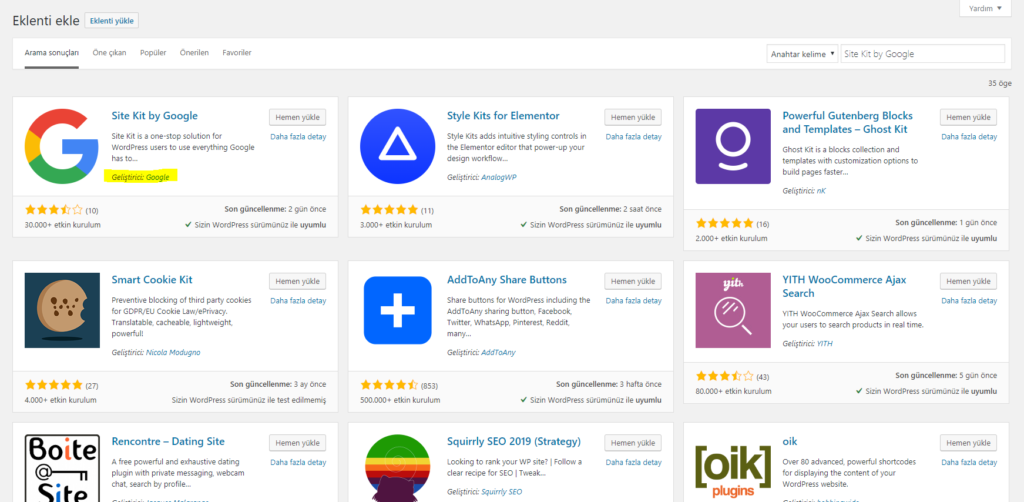1024x502 pixels.
Task: Open Daha fazla detay for AddToAny Share Buttons
Action: (633, 301)
